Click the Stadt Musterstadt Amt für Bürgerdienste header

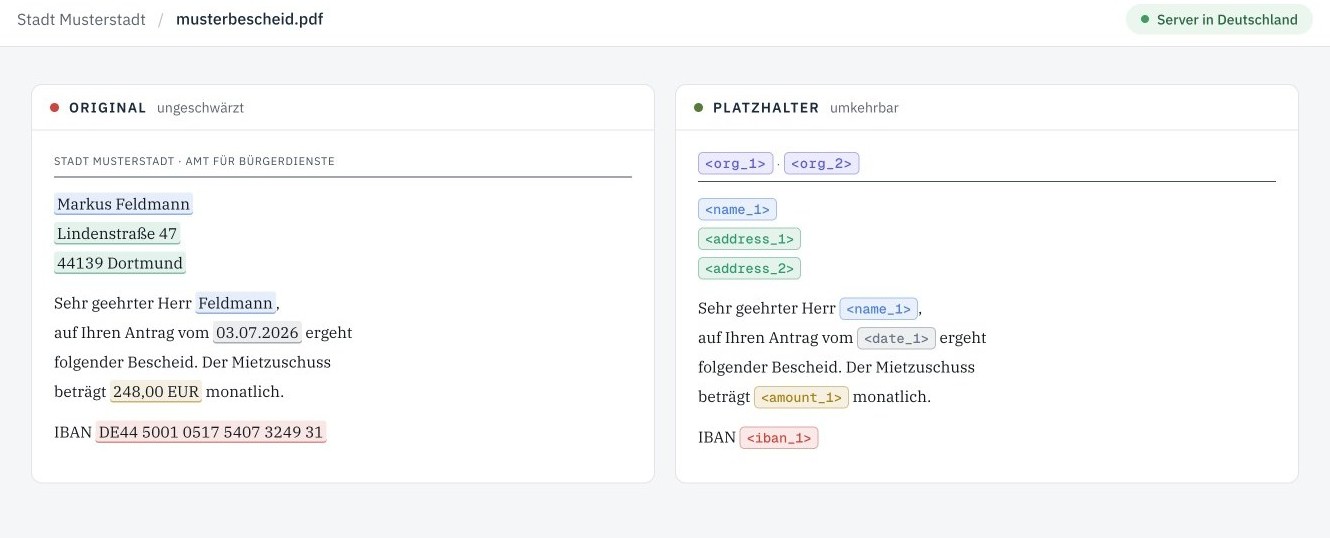point(194,161)
